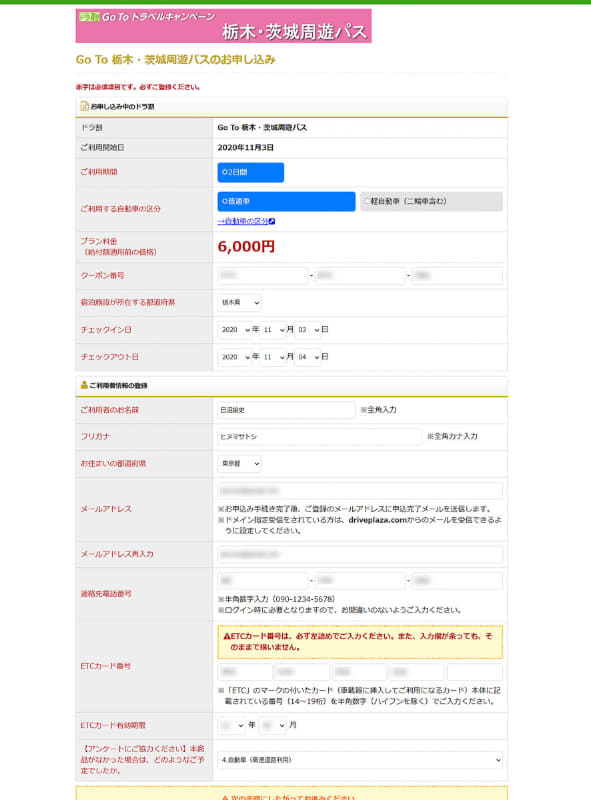Open the residence prefecture dropdown showing 東京都
Viewport: 591px width, 800px height.
click(x=239, y=464)
